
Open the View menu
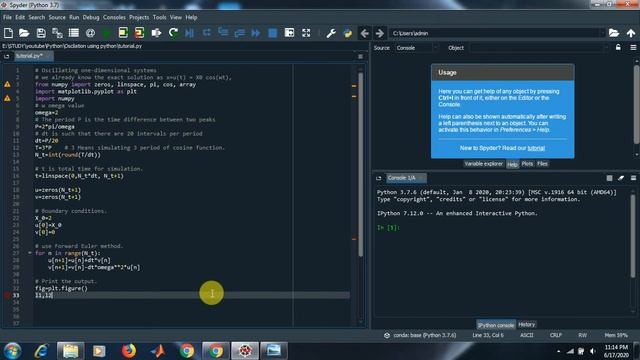pyautogui.click(x=176, y=17)
